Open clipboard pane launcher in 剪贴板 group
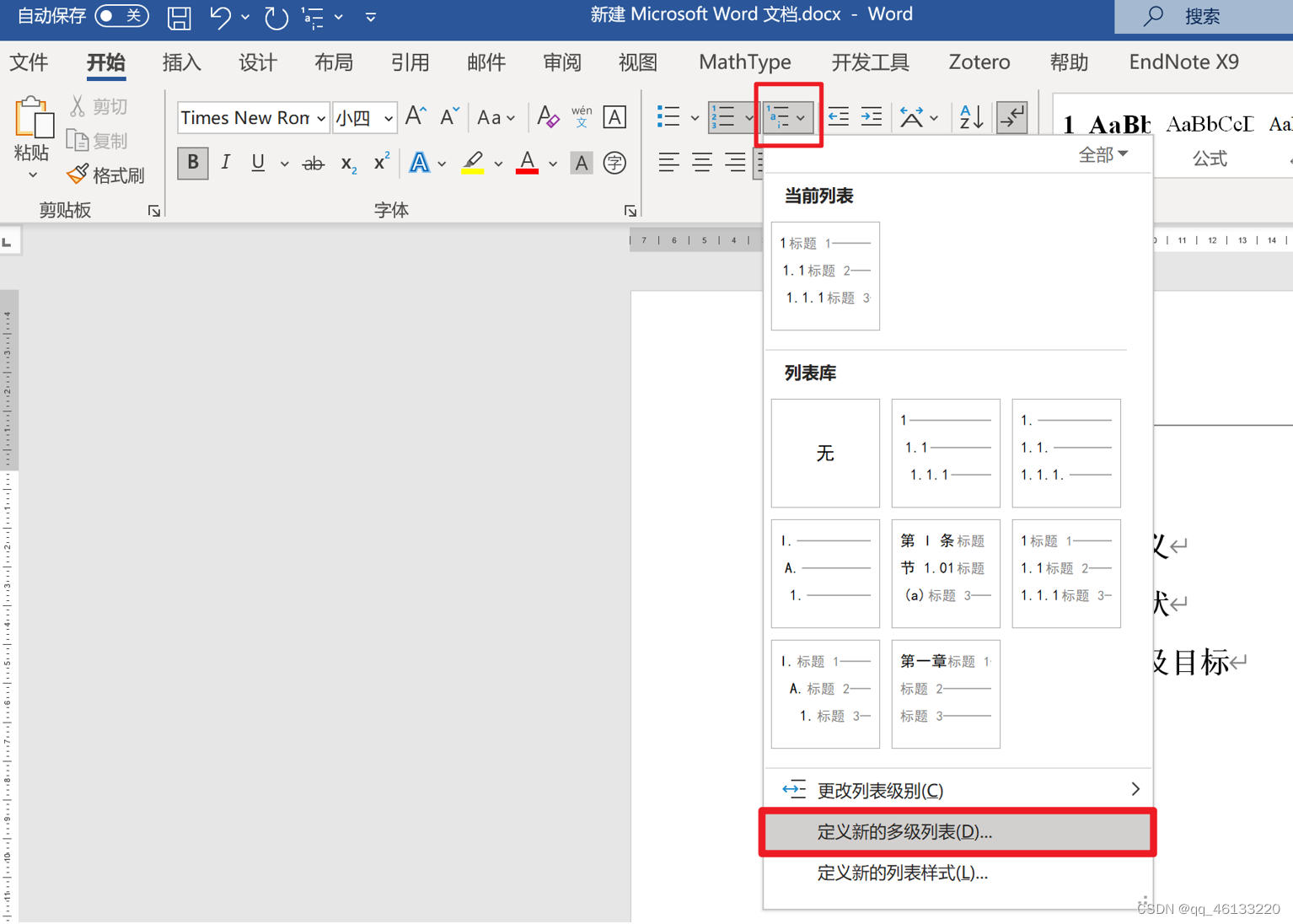Viewport: 1293px width, 924px height. pos(154,211)
